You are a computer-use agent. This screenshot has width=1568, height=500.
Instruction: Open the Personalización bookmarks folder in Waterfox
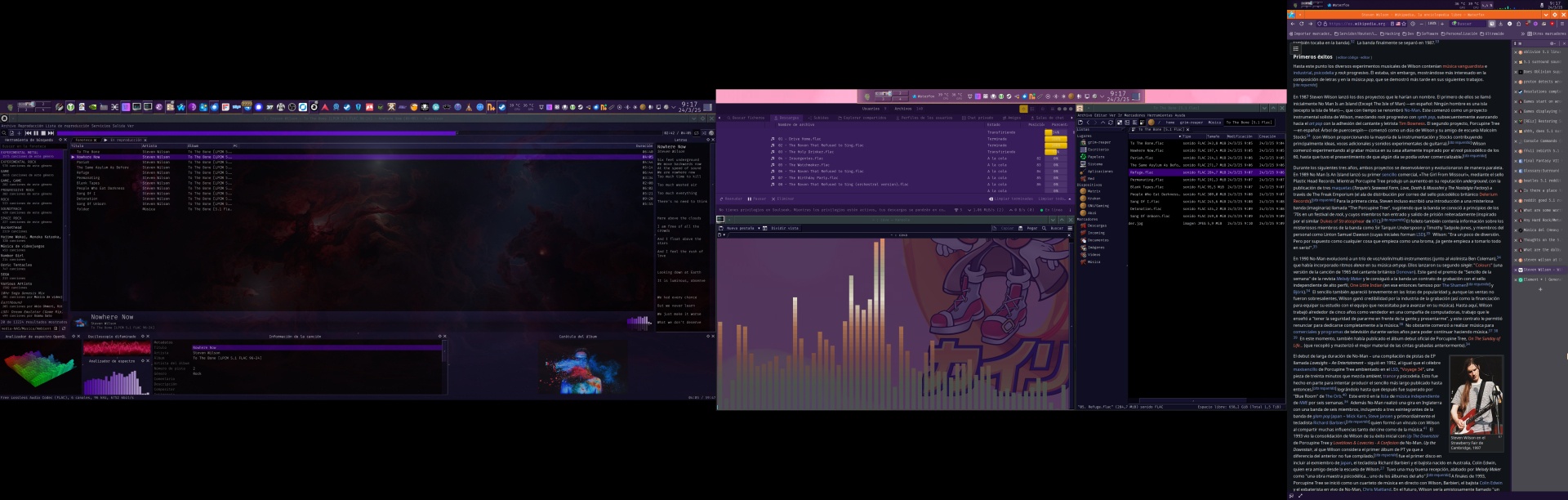[1461, 33]
